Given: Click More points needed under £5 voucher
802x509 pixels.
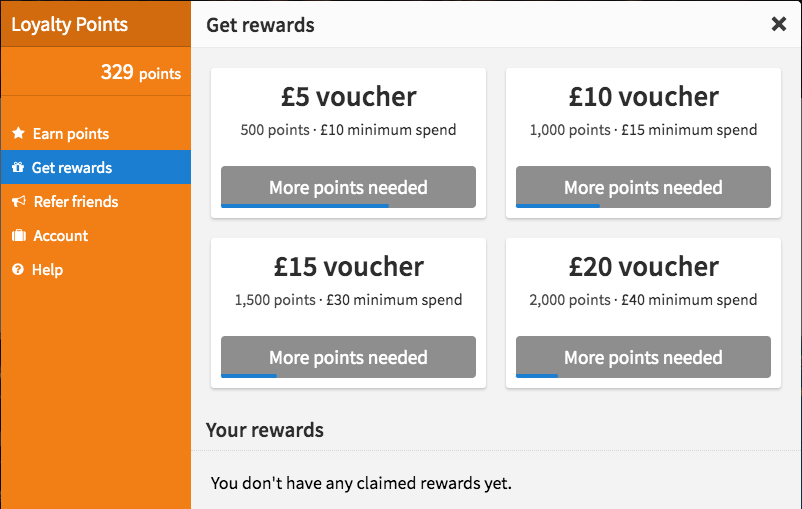Looking at the screenshot, I should (348, 187).
